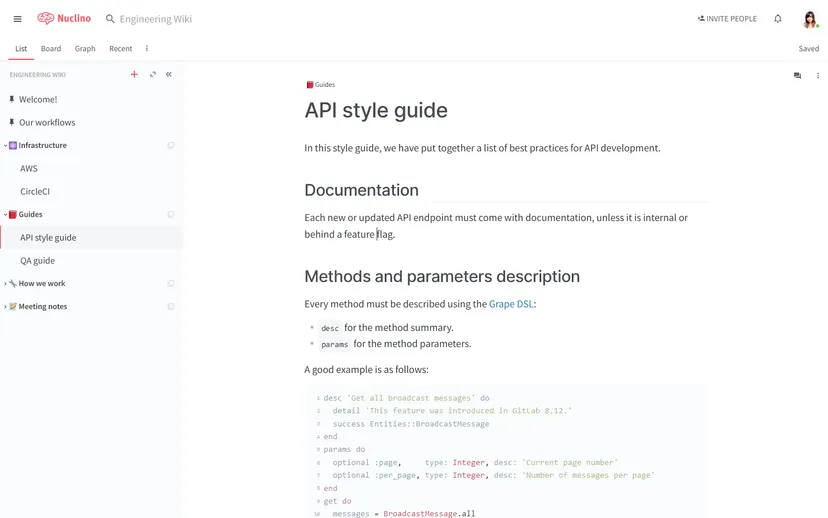Collapse the sidebar with double chevron

(169, 74)
